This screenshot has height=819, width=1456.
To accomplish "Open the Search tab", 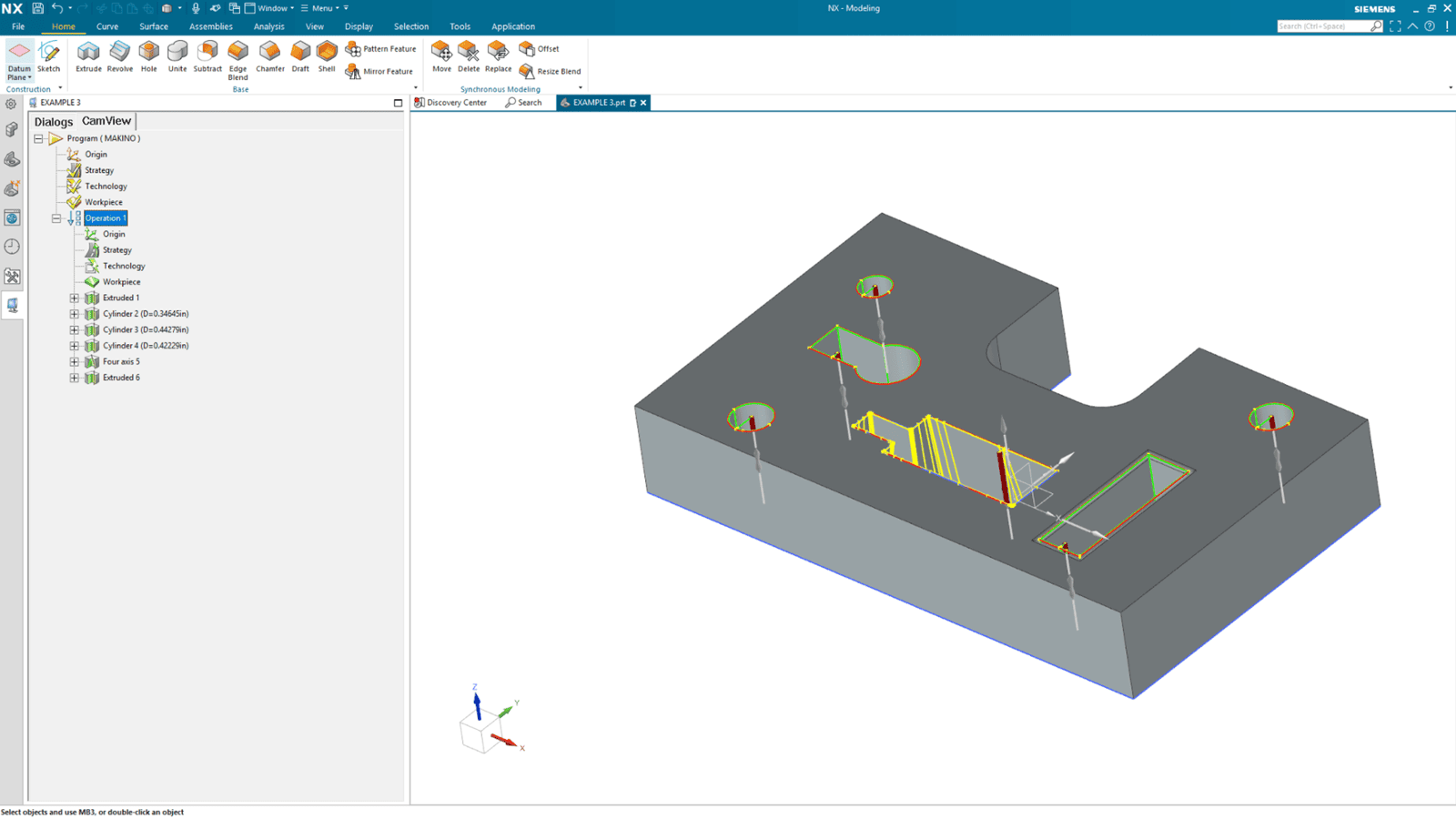I will (523, 103).
